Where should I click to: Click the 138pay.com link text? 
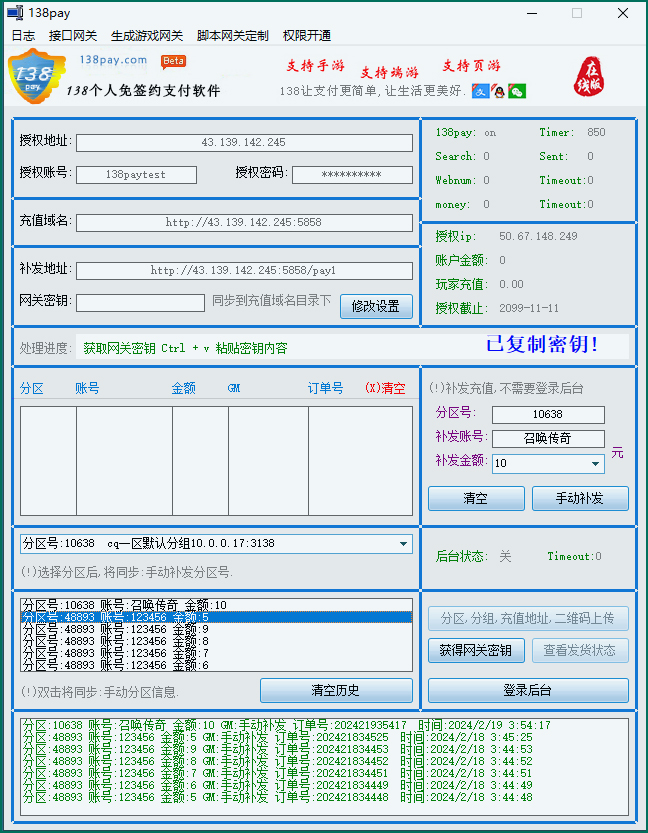click(x=113, y=60)
